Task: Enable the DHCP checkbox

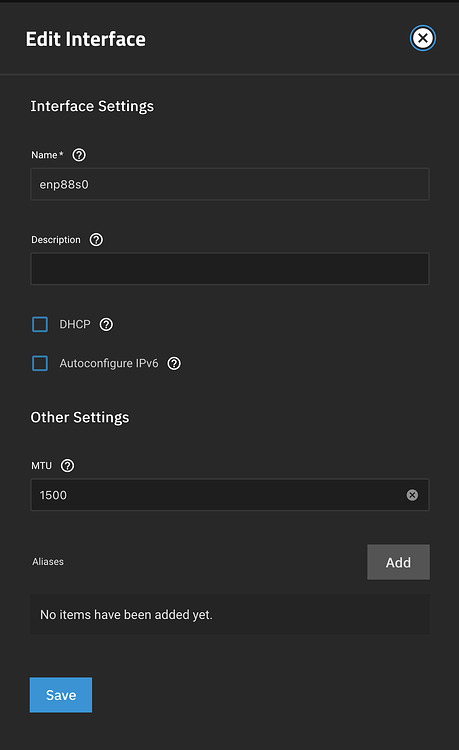Action: pyautogui.click(x=40, y=324)
